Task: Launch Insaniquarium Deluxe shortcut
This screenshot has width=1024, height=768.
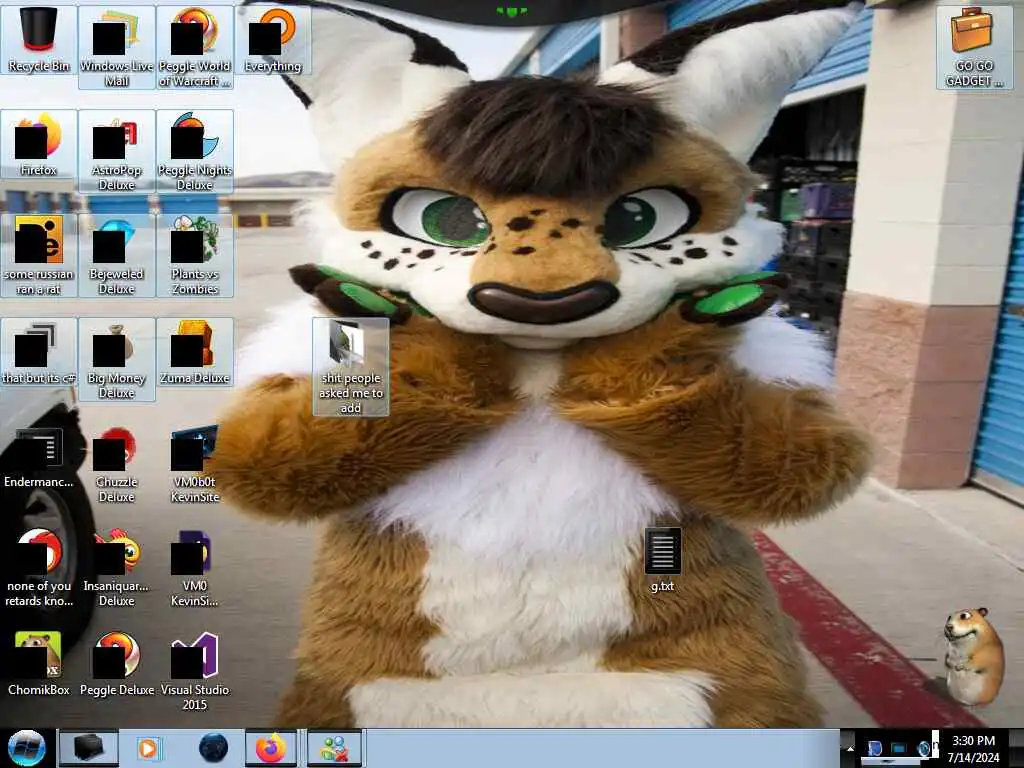Action: coord(116,567)
